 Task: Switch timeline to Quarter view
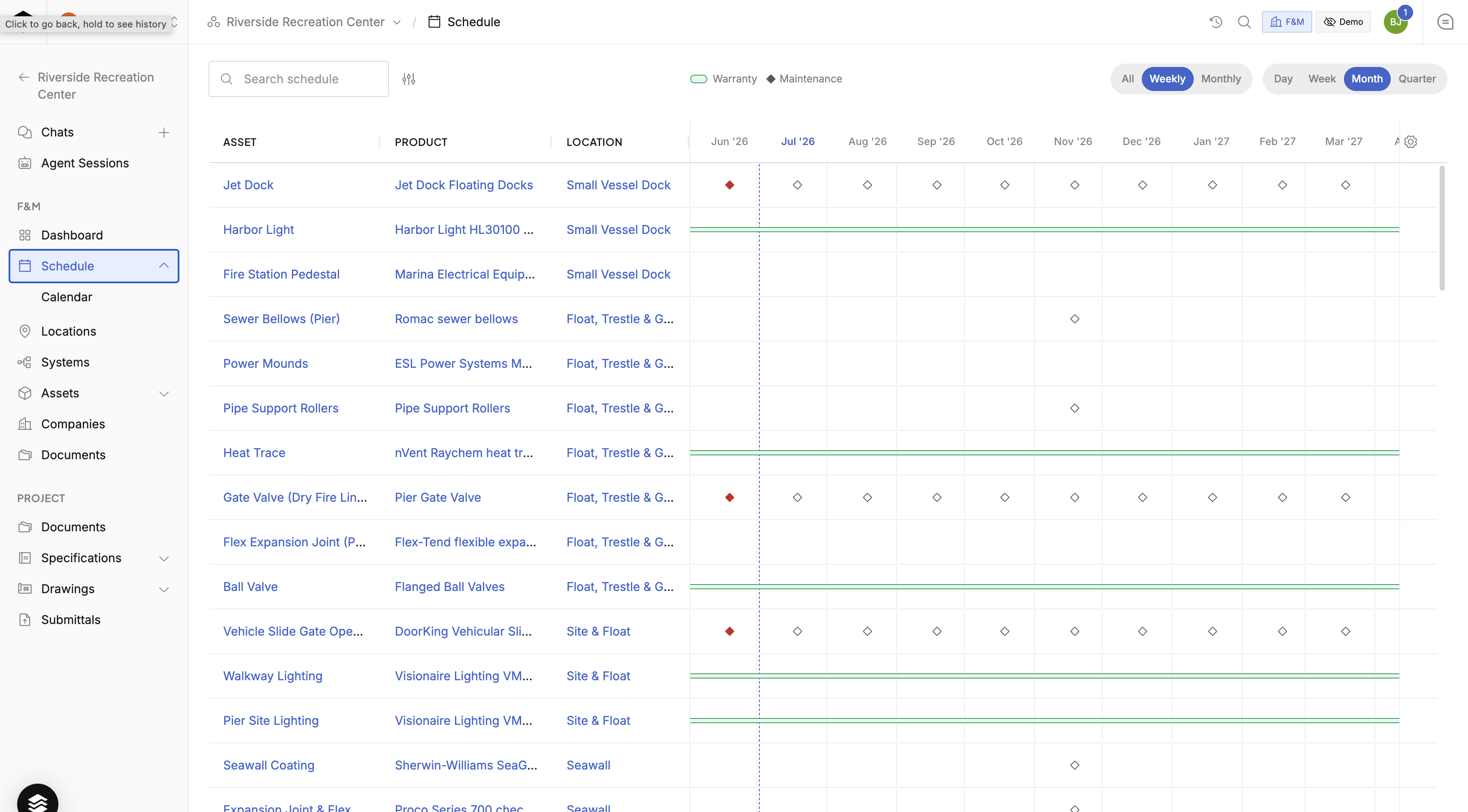click(1417, 79)
